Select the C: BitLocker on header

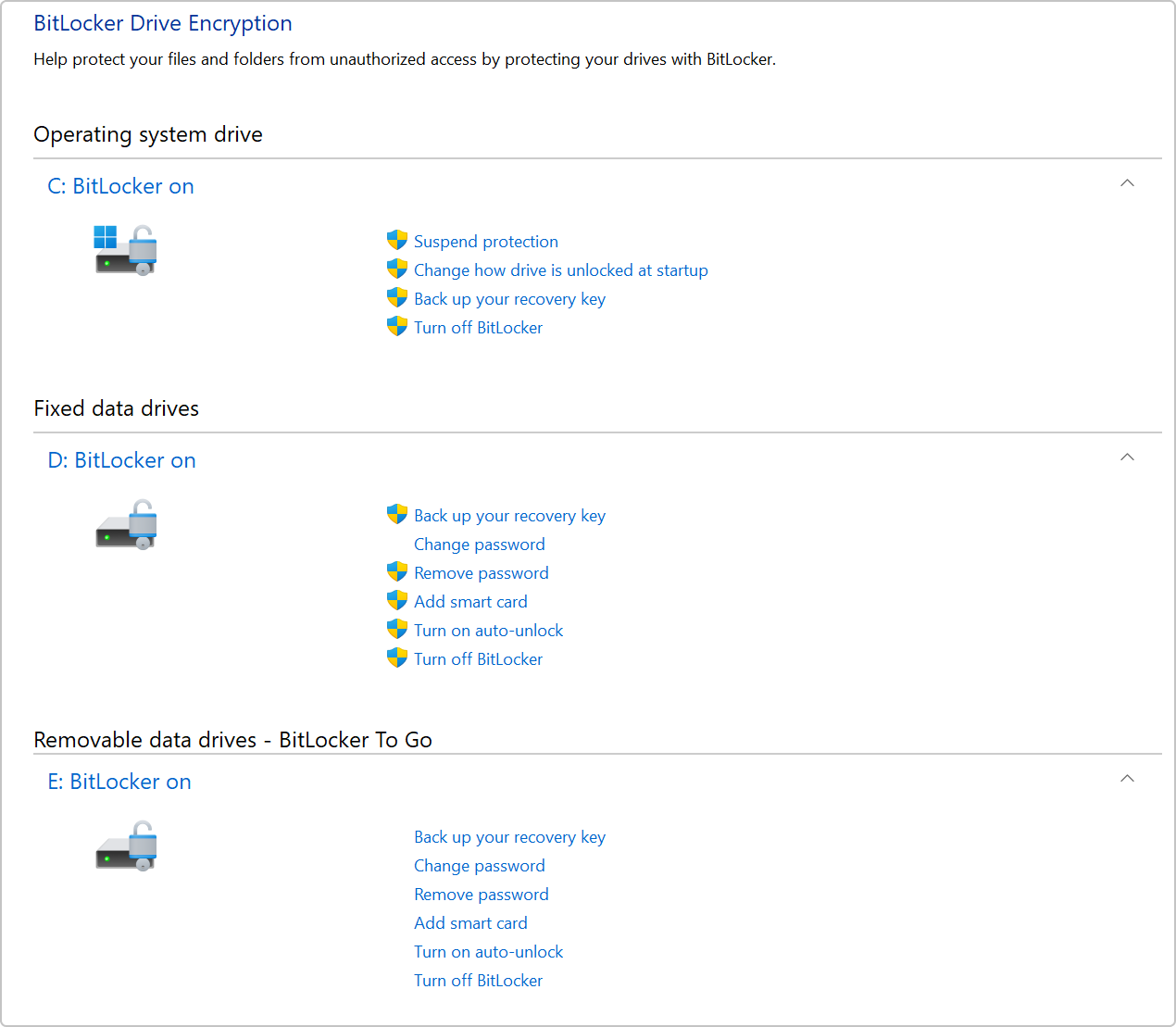coord(120,186)
